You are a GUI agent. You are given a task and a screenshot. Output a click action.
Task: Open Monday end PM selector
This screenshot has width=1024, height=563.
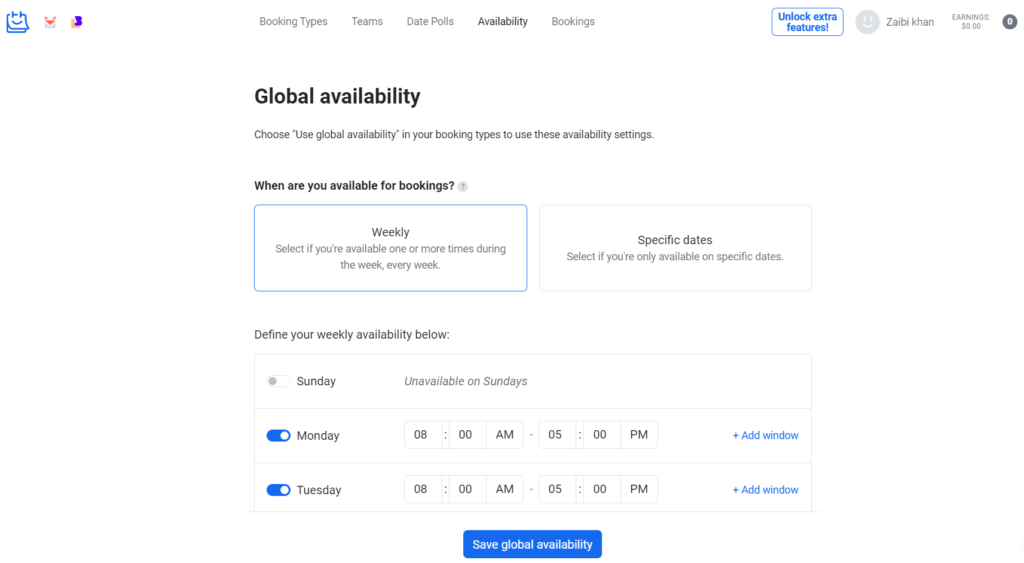(639, 435)
